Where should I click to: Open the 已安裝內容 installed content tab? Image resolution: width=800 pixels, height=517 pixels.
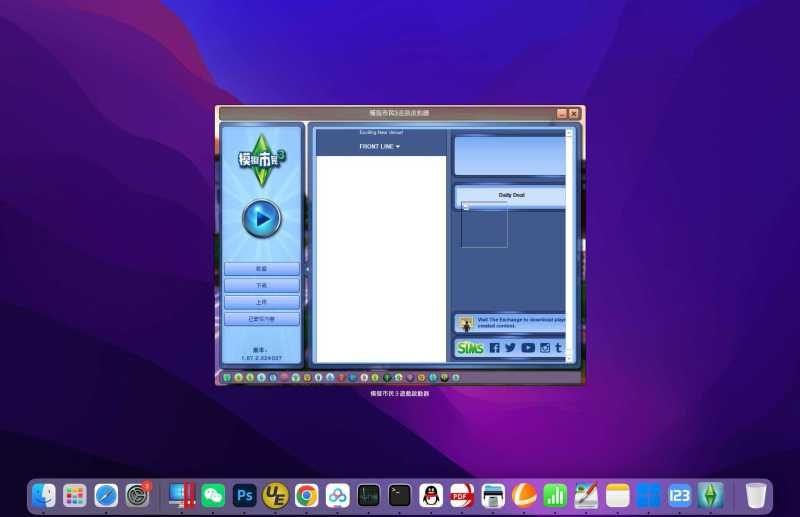tap(261, 319)
